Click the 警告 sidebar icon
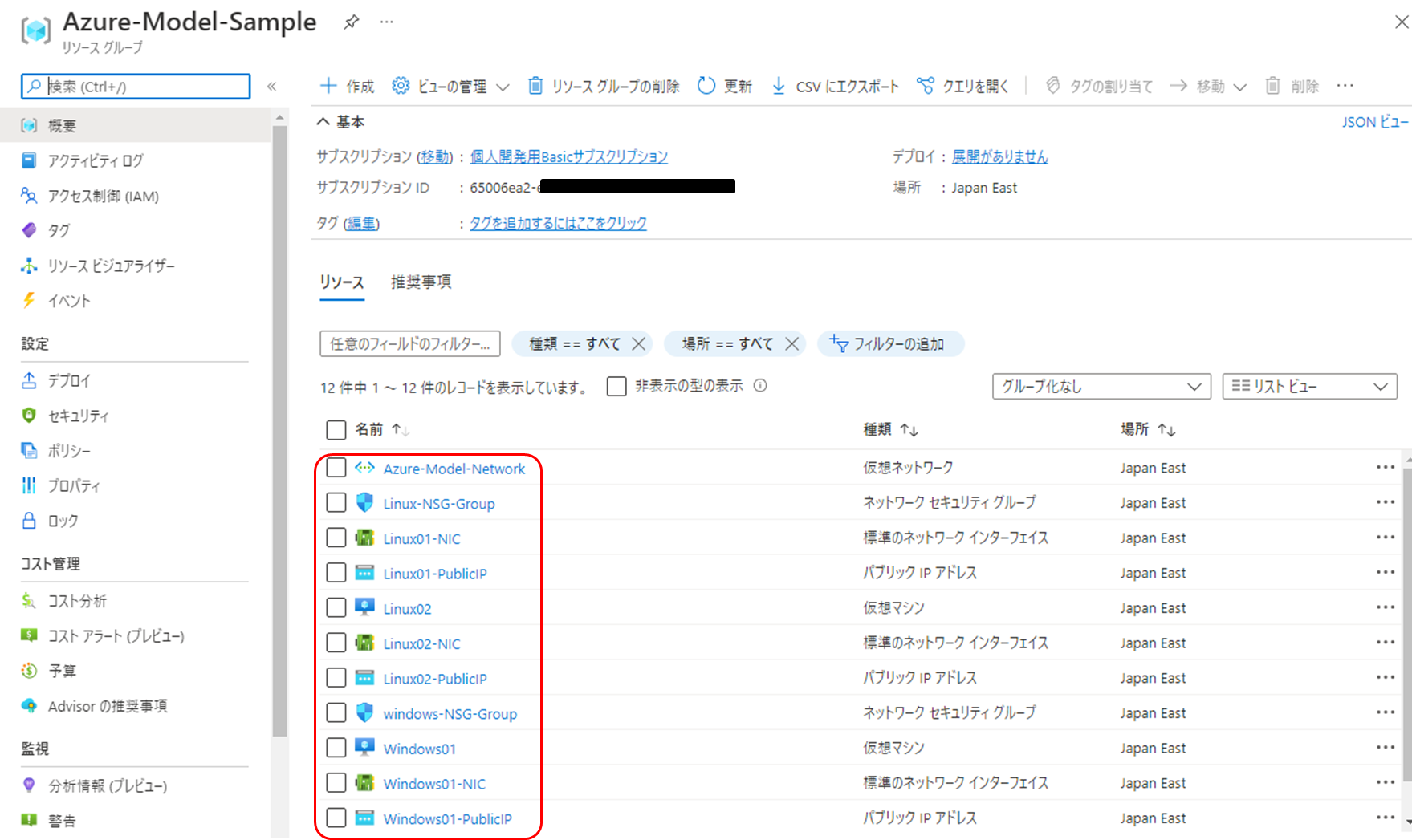Image resolution: width=1412 pixels, height=840 pixels. pos(29,820)
